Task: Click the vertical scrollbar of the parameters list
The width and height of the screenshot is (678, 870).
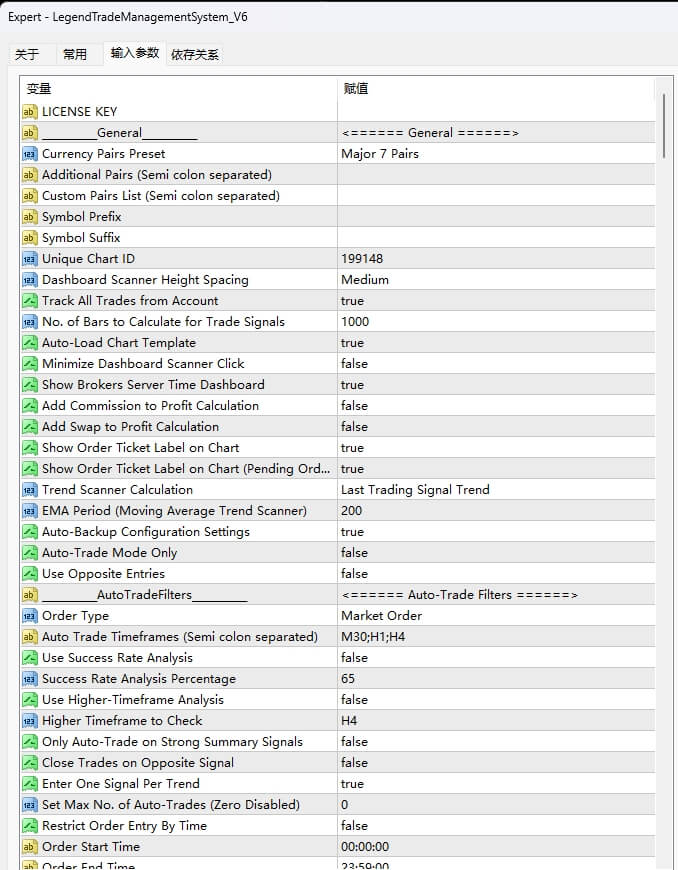Action: point(664,127)
